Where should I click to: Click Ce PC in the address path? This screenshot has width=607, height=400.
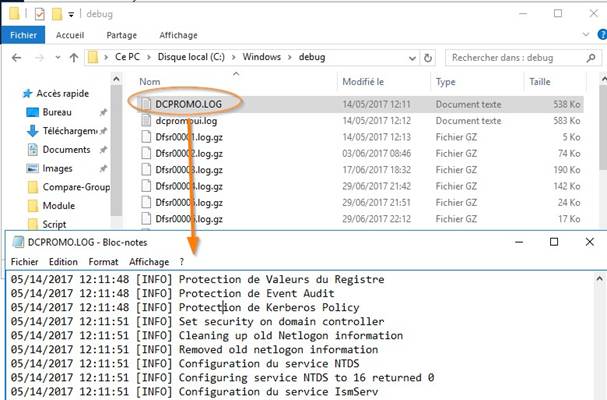coord(127,57)
